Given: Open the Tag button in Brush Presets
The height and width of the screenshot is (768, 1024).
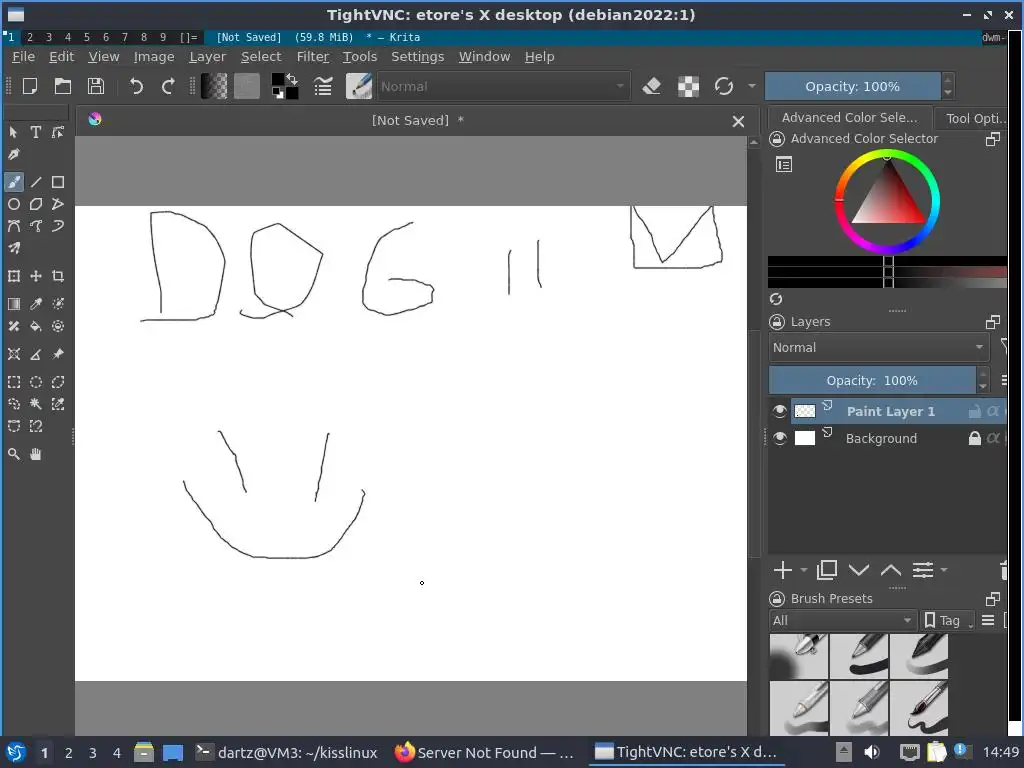Looking at the screenshot, I should tap(948, 620).
